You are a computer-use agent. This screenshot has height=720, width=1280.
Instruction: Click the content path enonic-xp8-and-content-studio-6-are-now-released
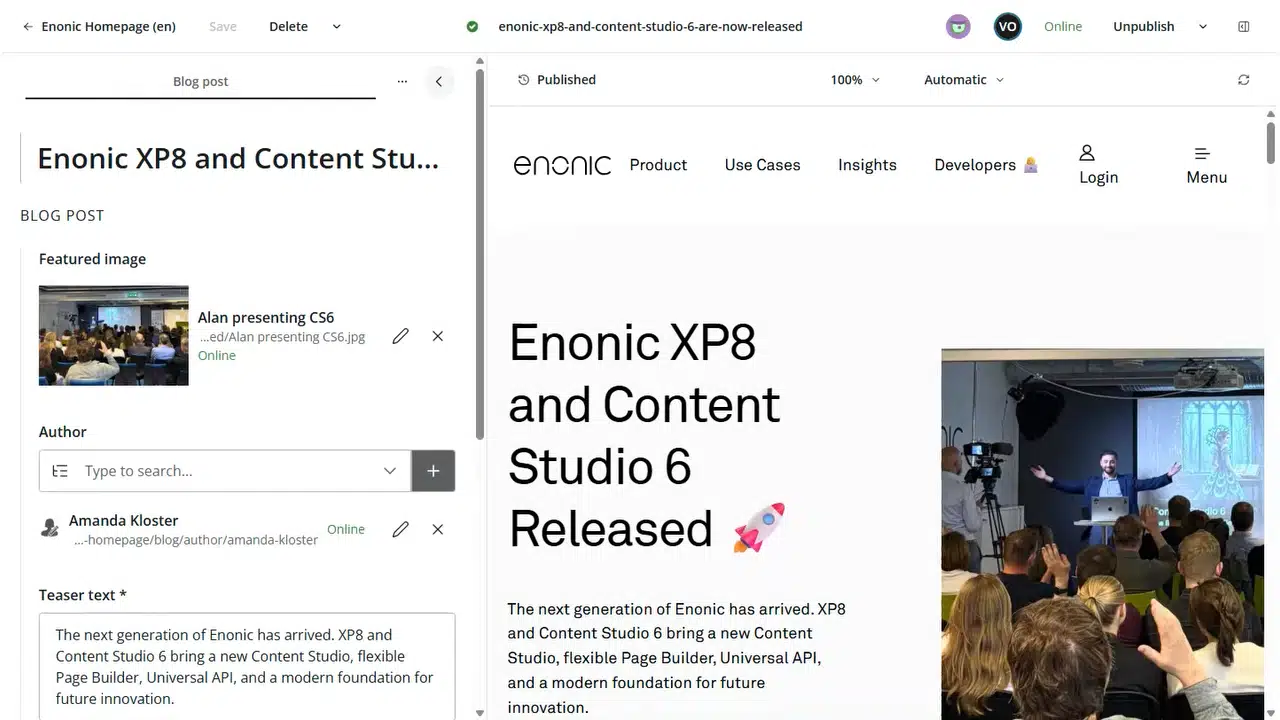650,27
